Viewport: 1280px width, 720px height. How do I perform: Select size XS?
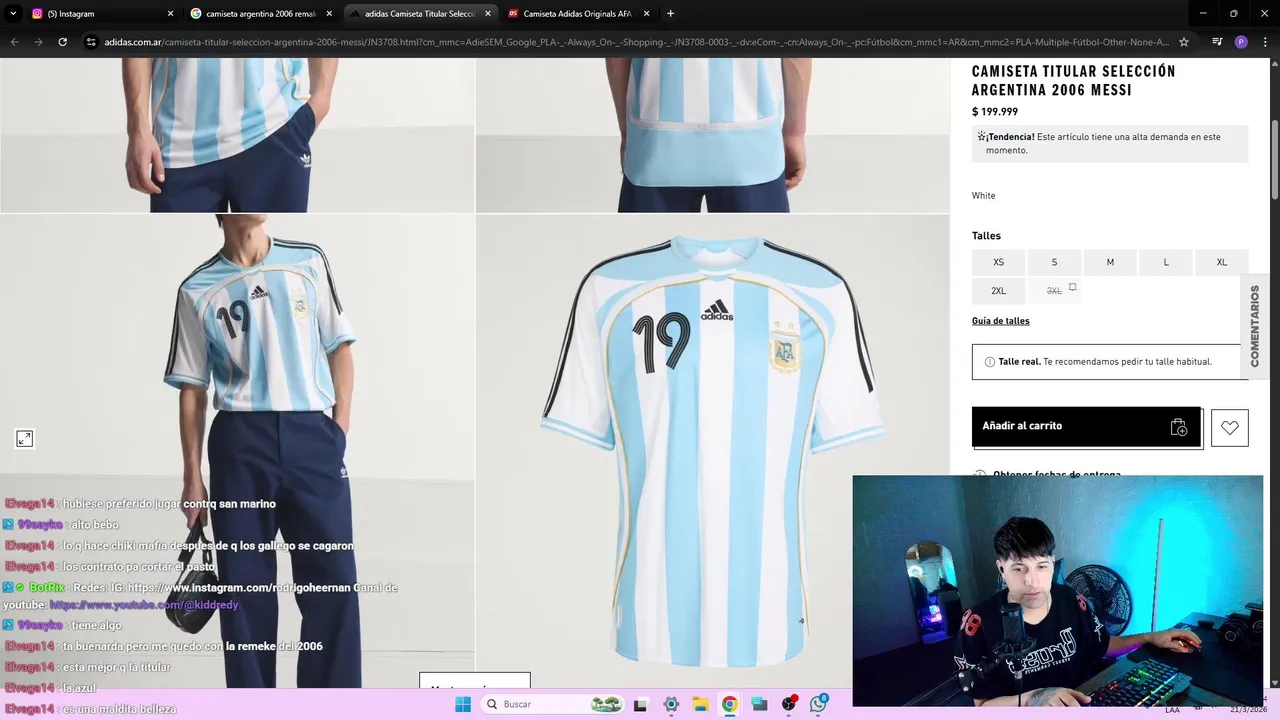click(998, 262)
